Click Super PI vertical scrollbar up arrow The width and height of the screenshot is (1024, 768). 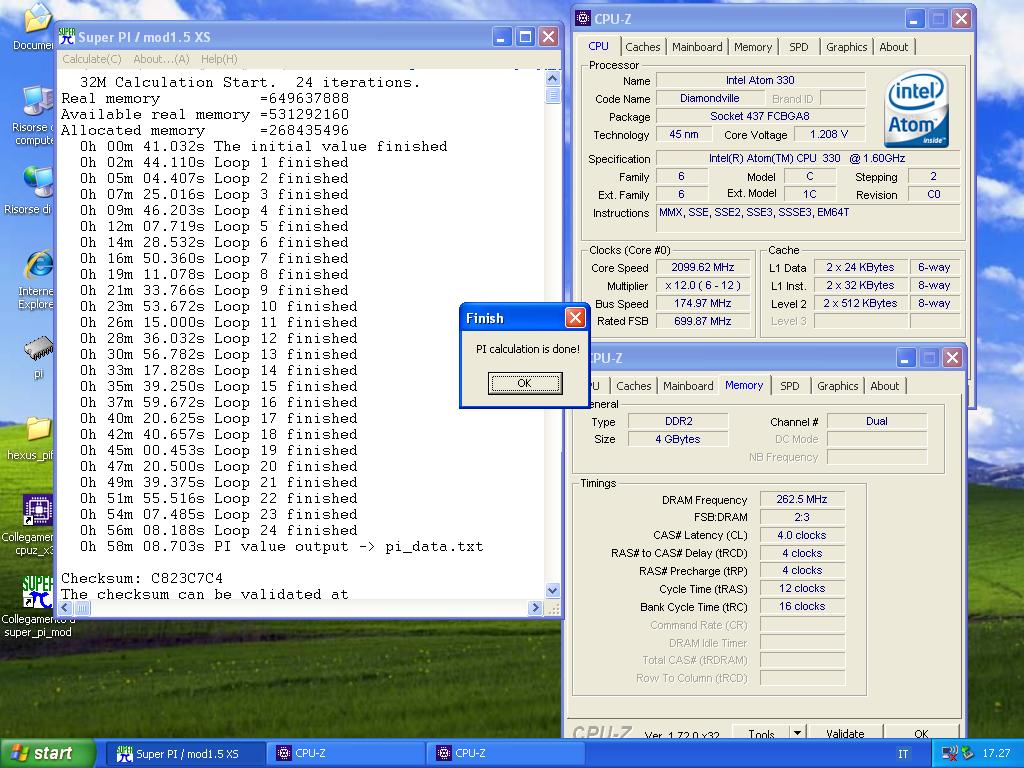(552, 79)
